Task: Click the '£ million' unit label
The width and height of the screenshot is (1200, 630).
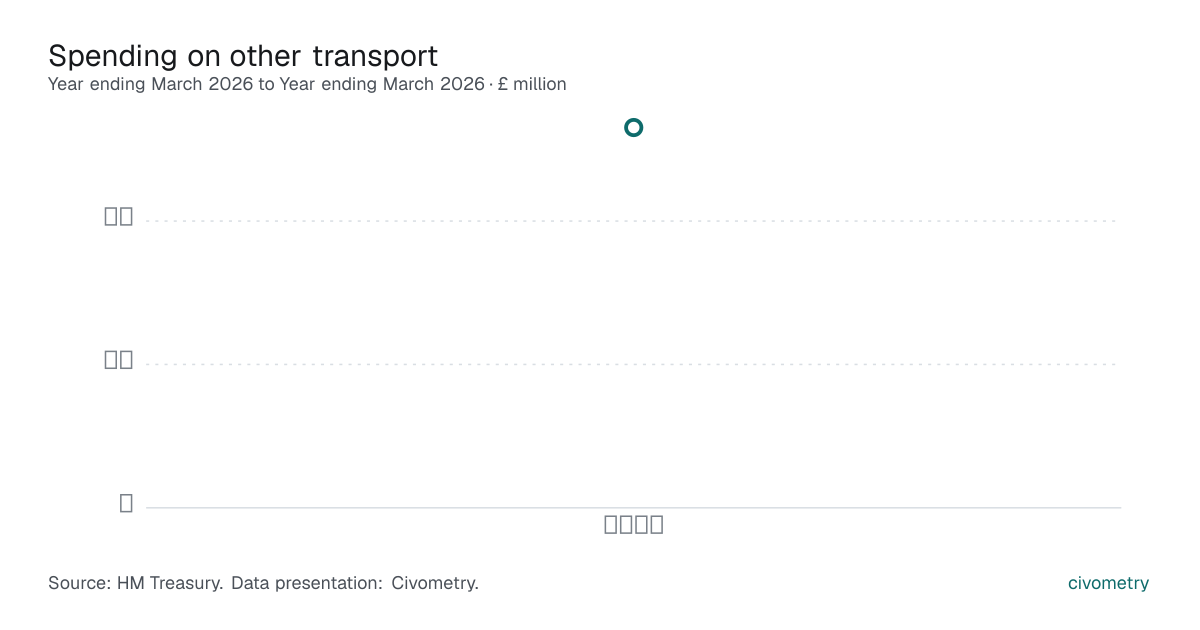Action: (532, 84)
